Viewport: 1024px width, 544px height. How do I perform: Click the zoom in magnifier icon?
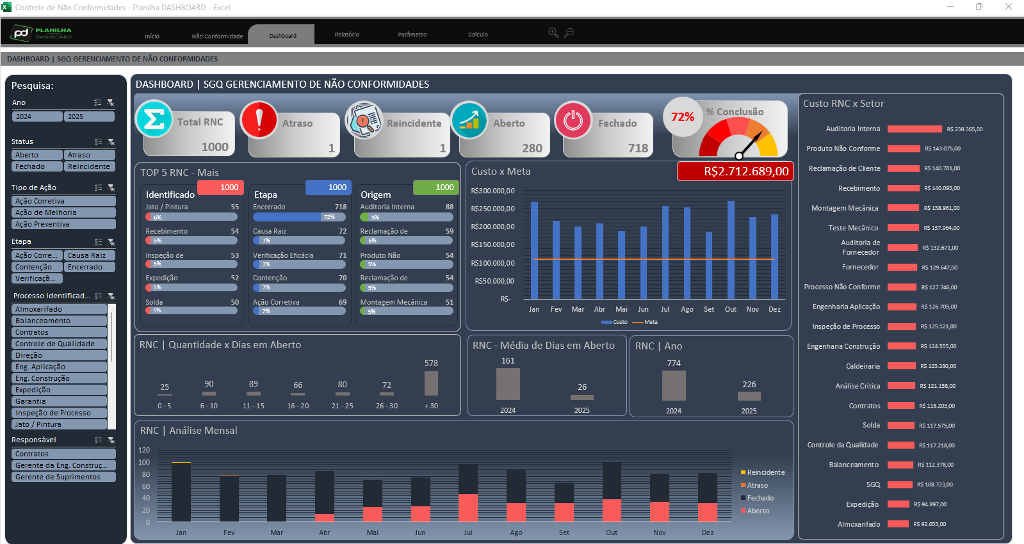tap(553, 33)
